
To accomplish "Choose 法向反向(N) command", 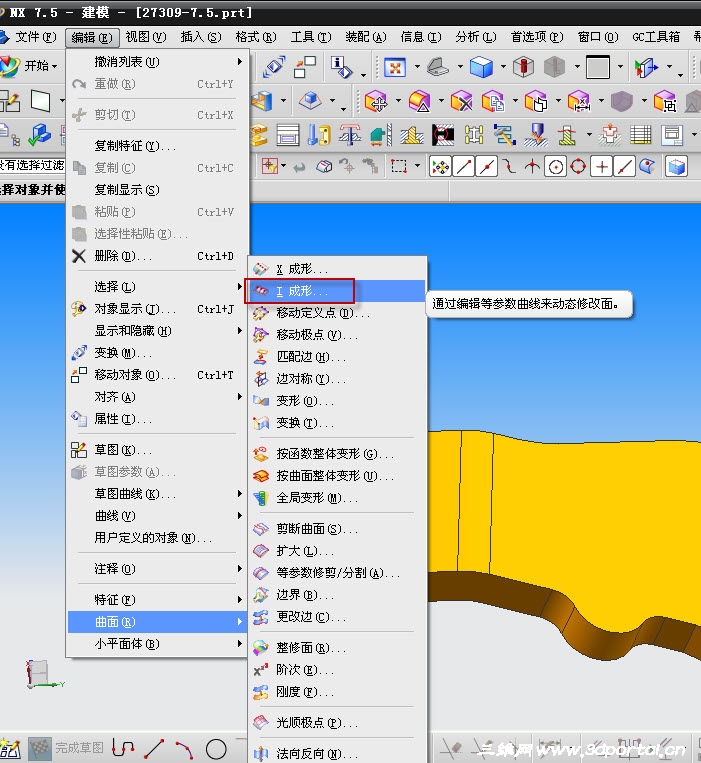I will point(336,754).
